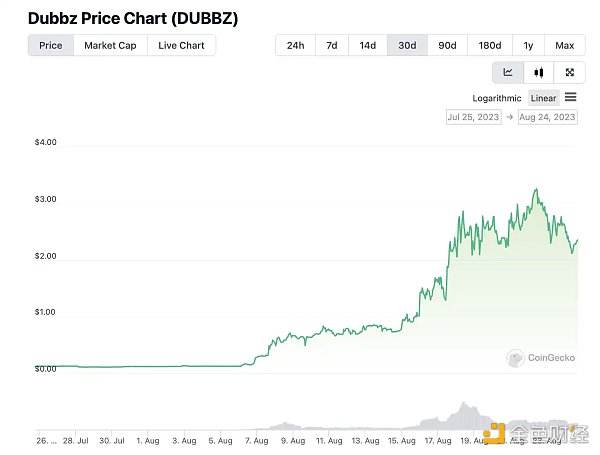
Task: Enable Logarithmic scale
Action: (x=497, y=98)
